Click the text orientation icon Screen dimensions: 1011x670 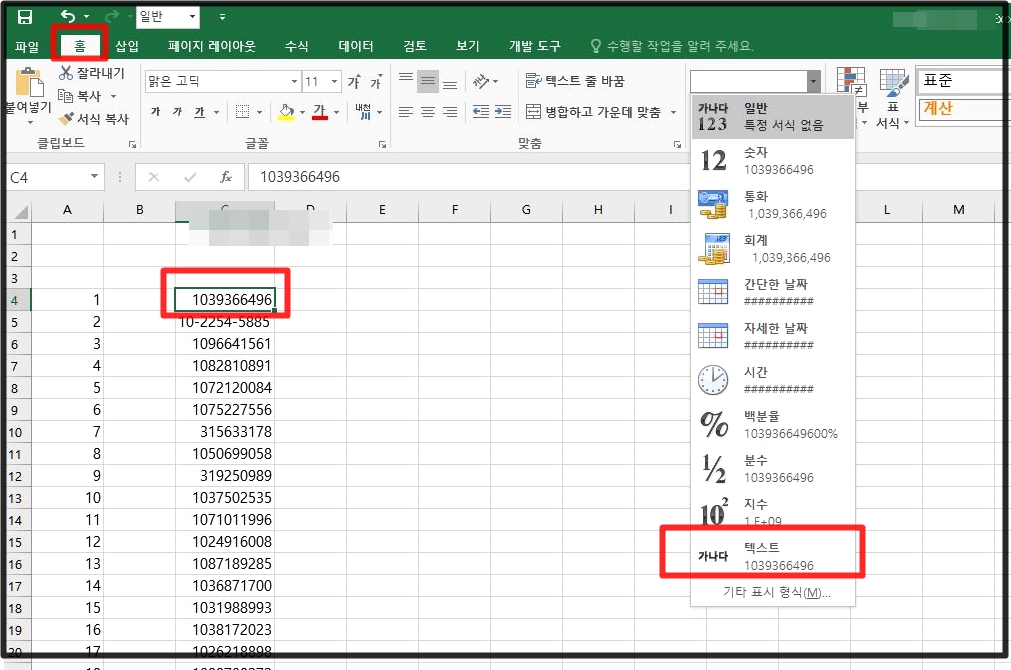tap(481, 81)
